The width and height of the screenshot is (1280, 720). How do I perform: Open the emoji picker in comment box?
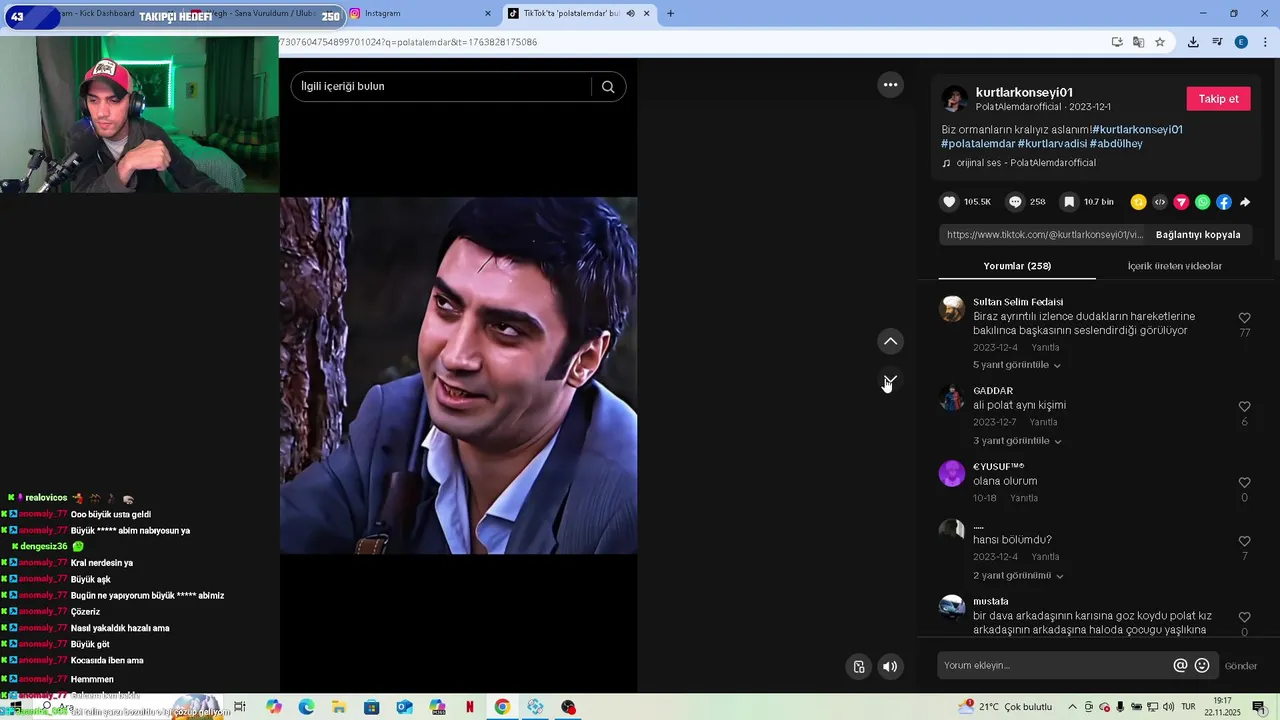(x=1202, y=665)
